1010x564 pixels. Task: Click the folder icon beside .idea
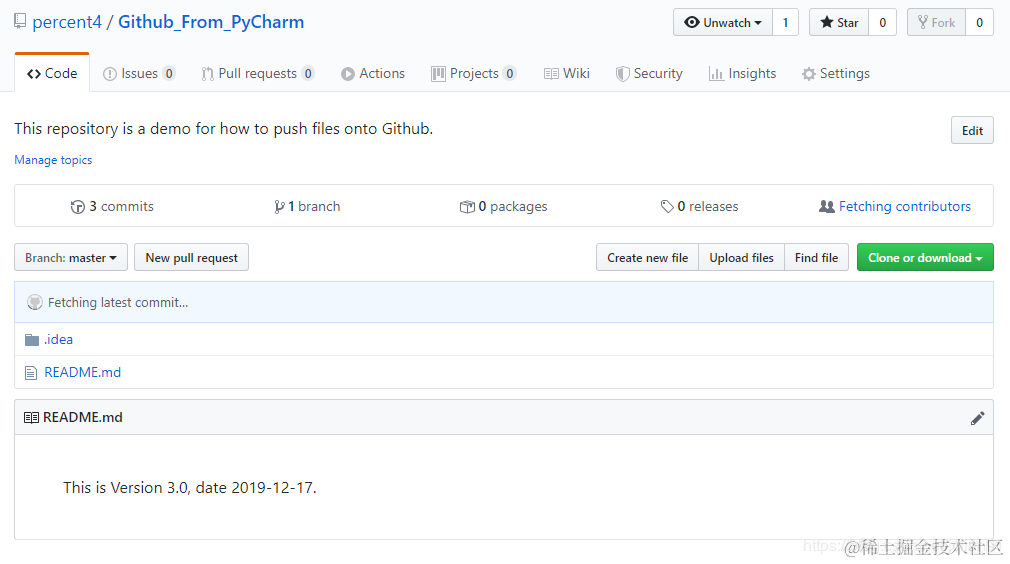(32, 339)
